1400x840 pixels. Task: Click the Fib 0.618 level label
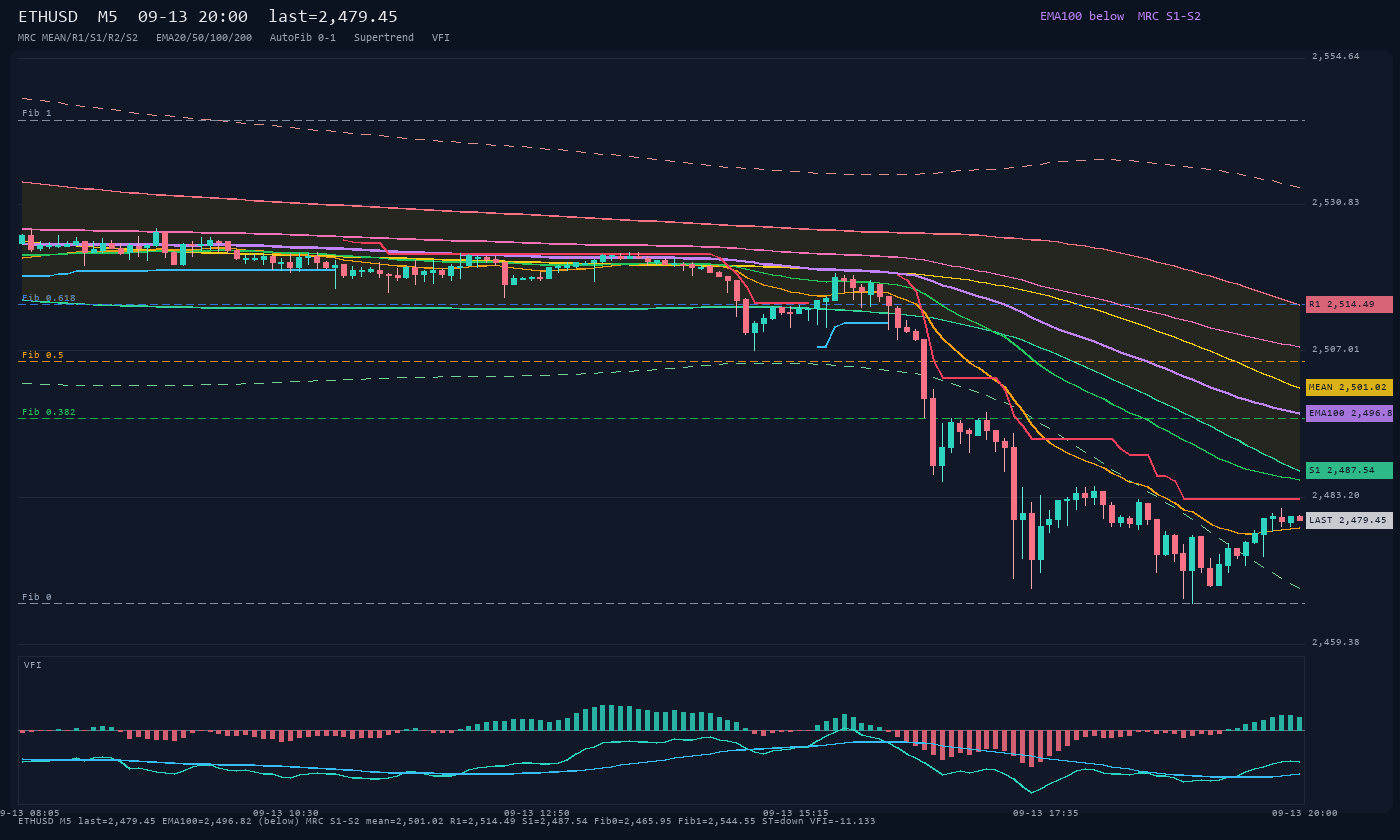[48, 298]
